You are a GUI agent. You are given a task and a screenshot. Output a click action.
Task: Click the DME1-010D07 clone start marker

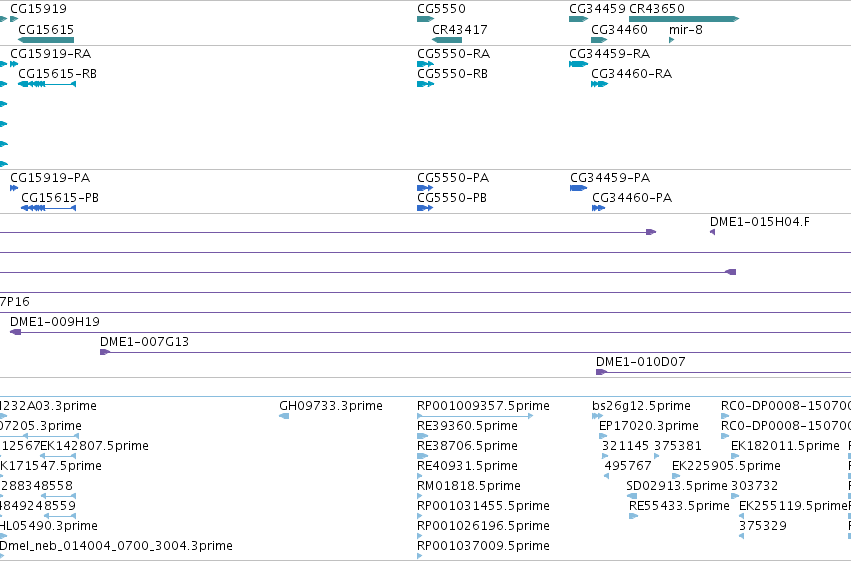point(601,372)
